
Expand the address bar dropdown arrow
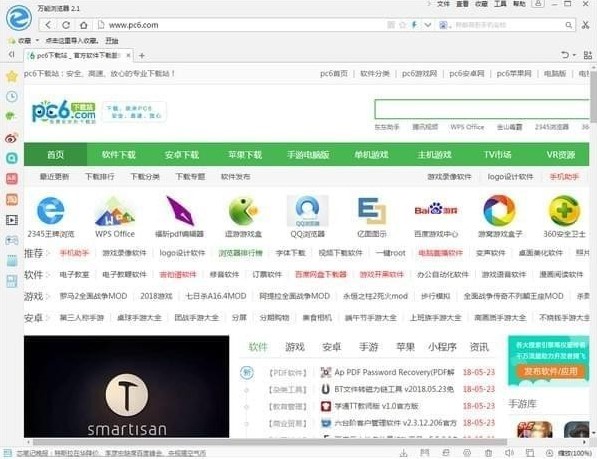(x=428, y=25)
